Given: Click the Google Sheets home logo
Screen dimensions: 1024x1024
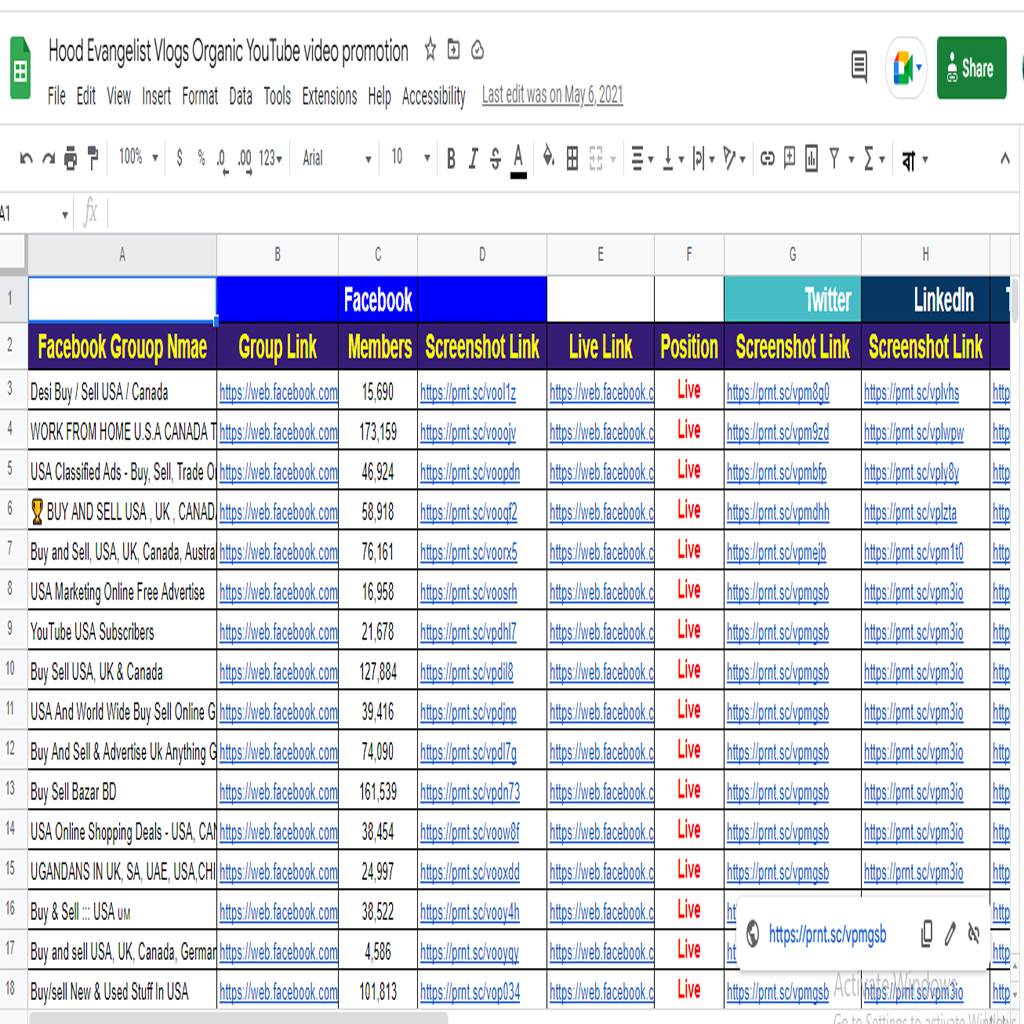Looking at the screenshot, I should click(20, 69).
